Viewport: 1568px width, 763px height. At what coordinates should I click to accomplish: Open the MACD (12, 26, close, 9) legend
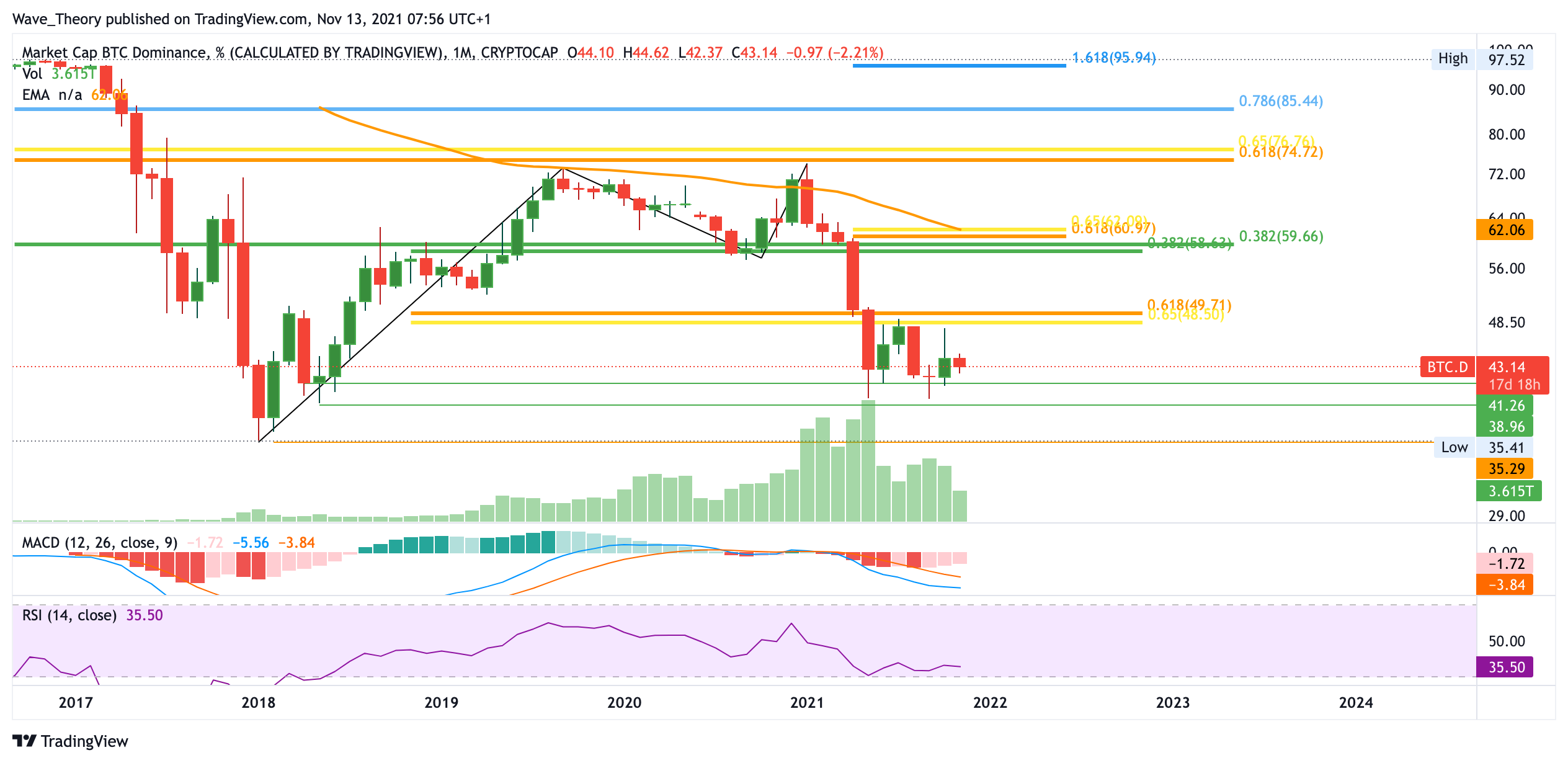99,543
